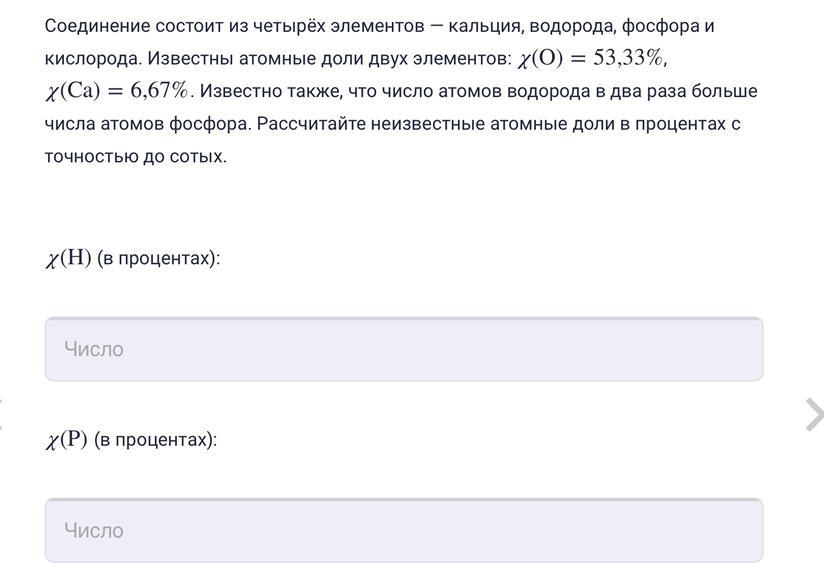
Task: Click 'Число' placeholder under χ(H)
Action: coord(94,349)
